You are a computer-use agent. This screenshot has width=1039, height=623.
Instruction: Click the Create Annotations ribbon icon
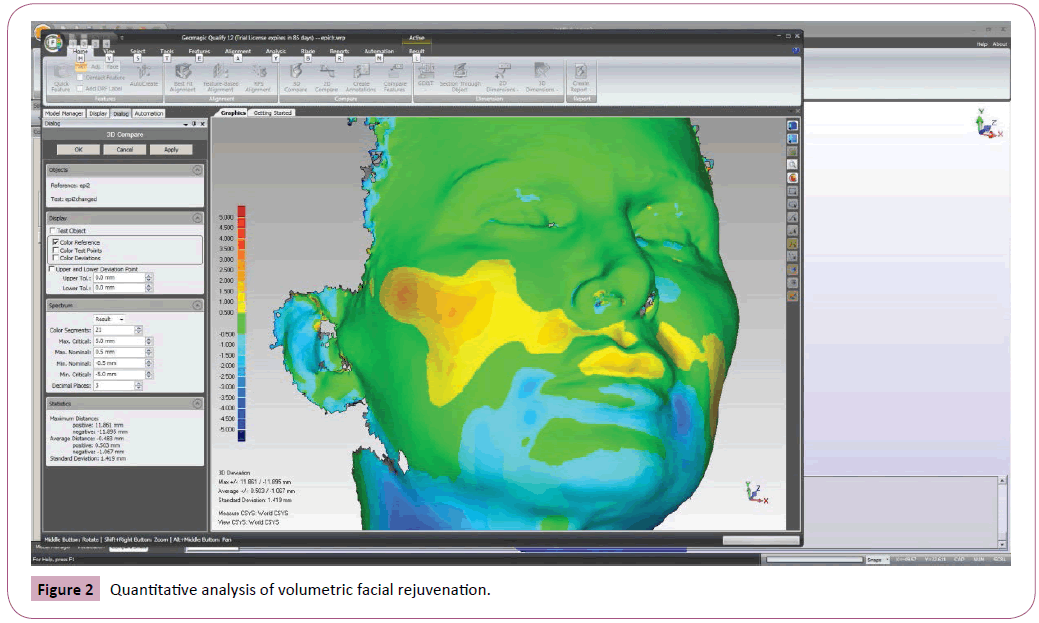[361, 73]
